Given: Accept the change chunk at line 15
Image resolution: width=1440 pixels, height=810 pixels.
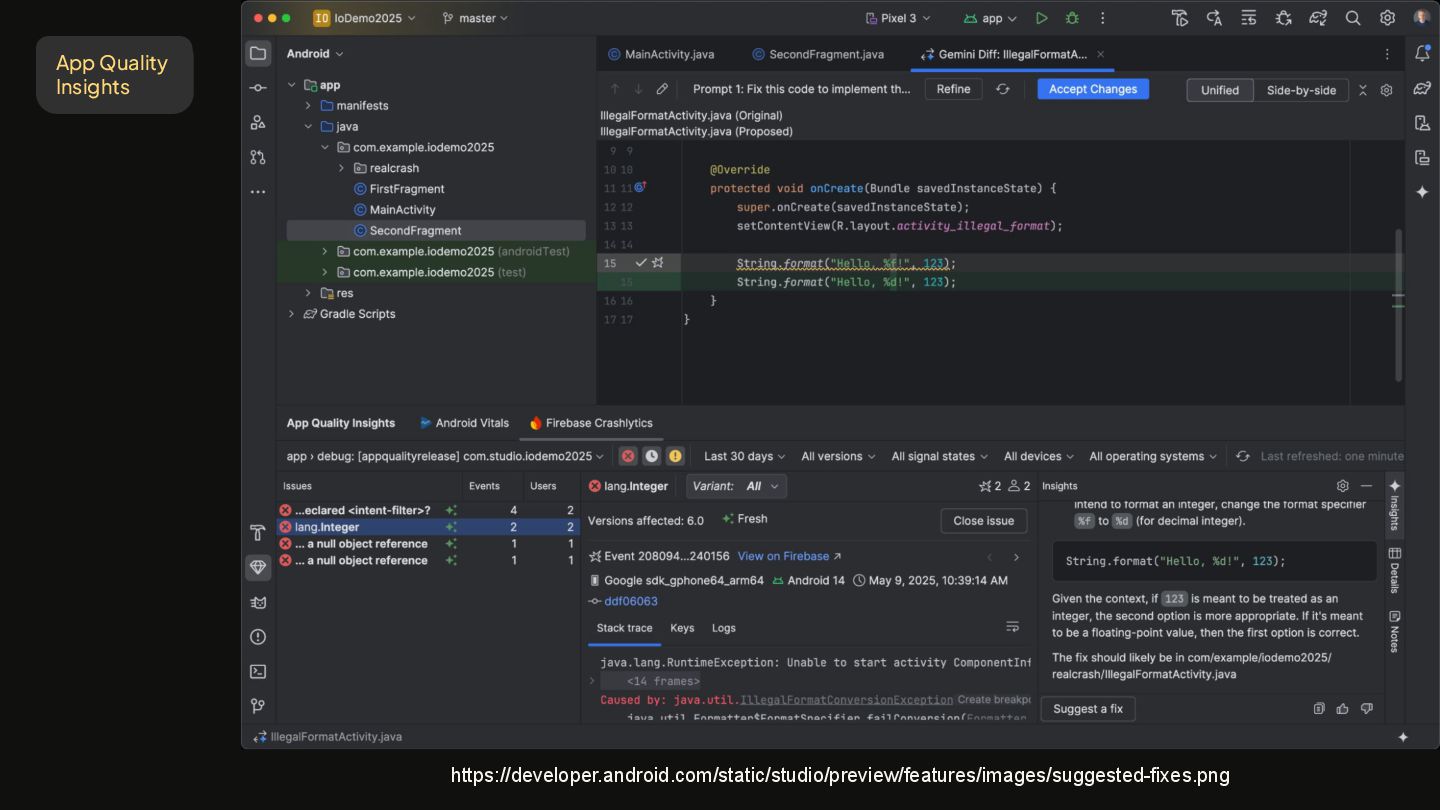Looking at the screenshot, I should 641,263.
